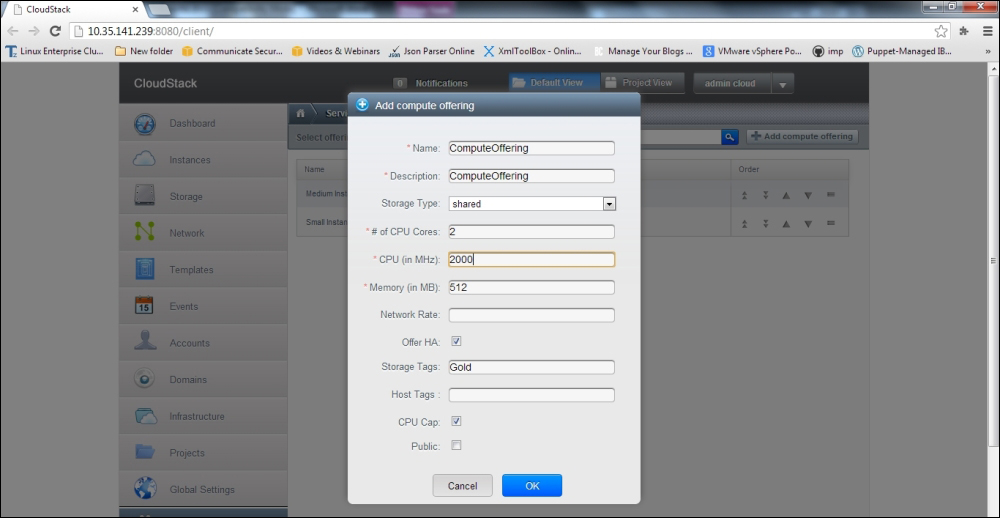Open the Templates sidebar icon
1000x518 pixels.
145,270
